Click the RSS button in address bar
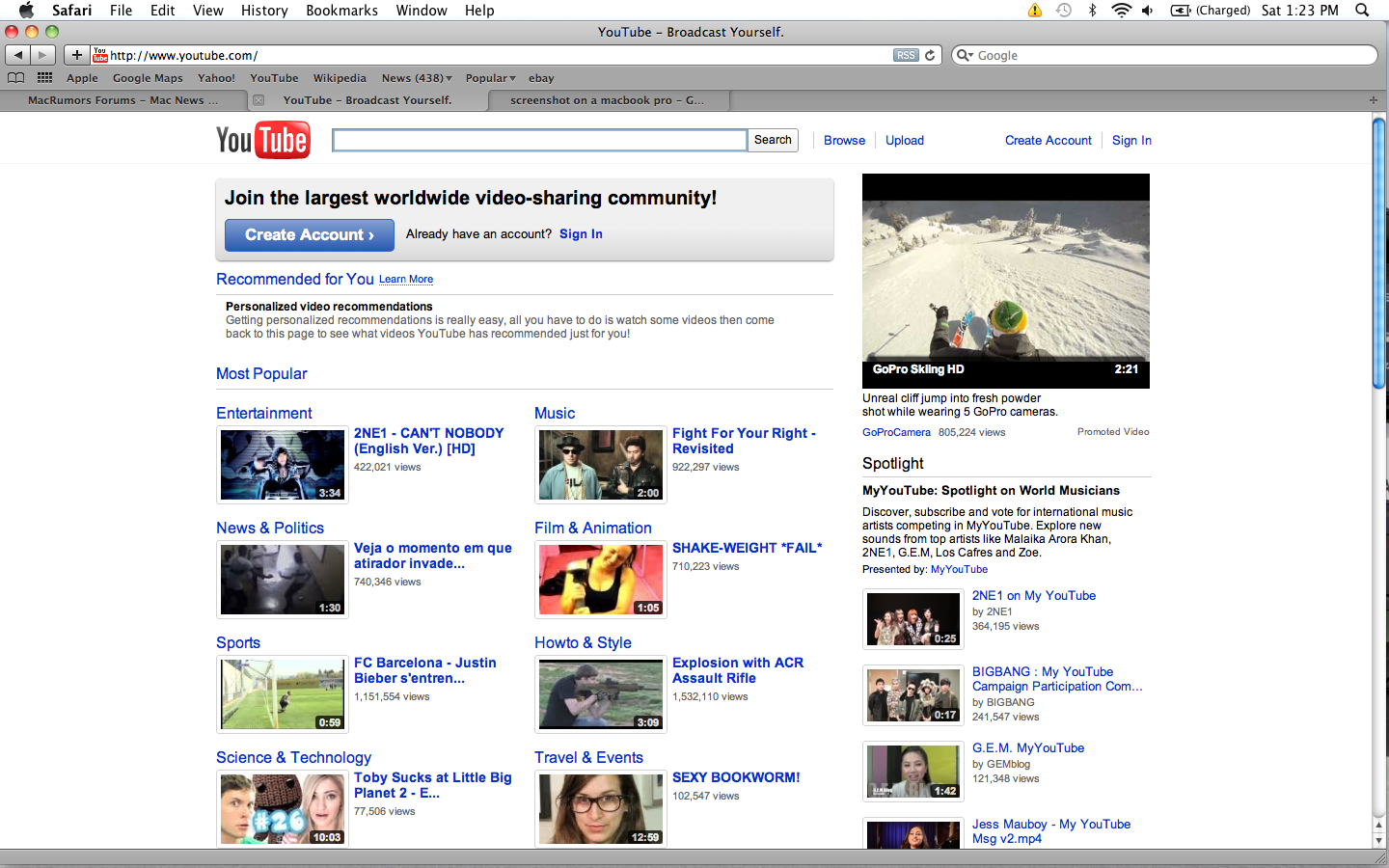Viewport: 1389px width, 868px height. [x=906, y=55]
